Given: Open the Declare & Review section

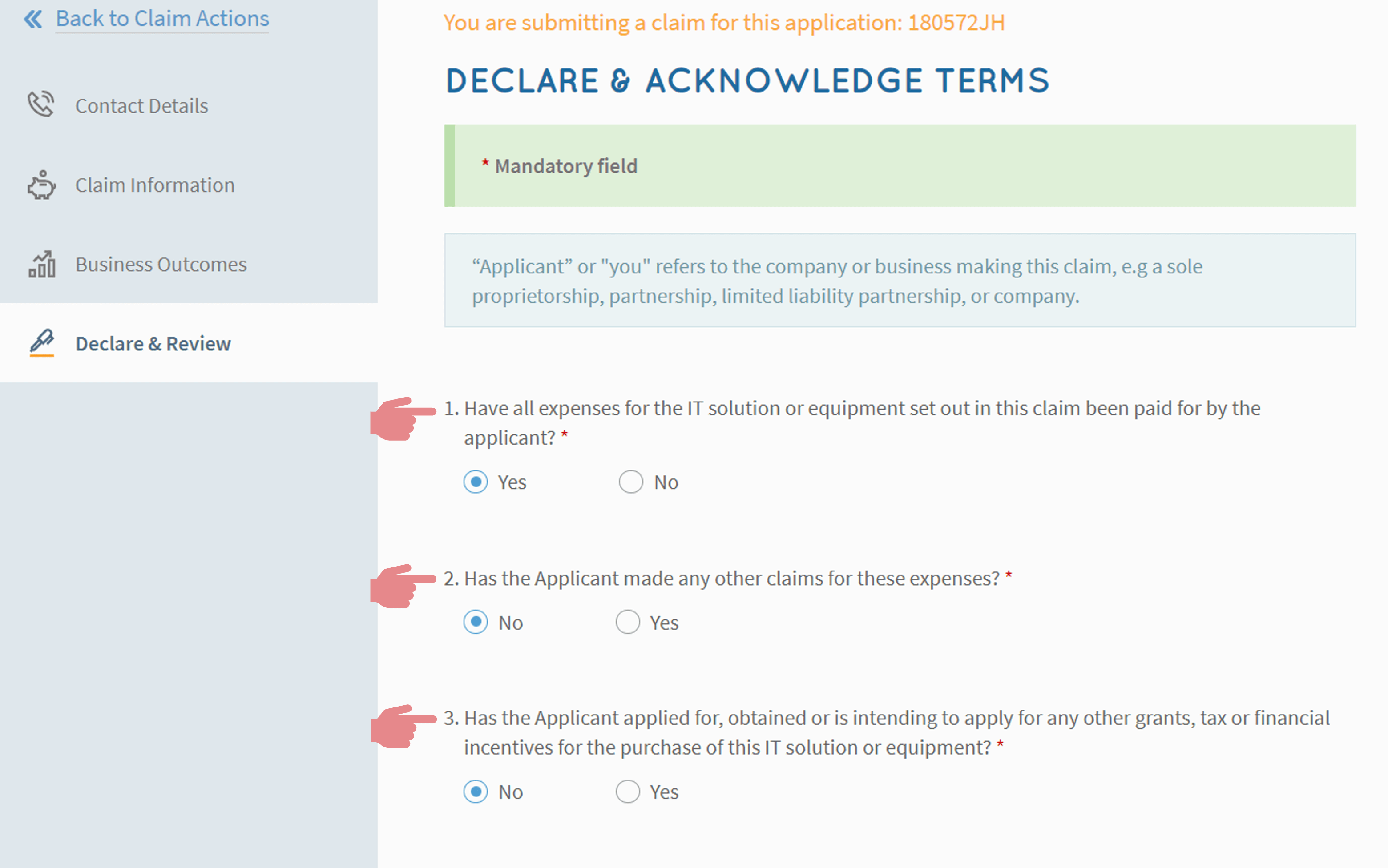Looking at the screenshot, I should 153,344.
